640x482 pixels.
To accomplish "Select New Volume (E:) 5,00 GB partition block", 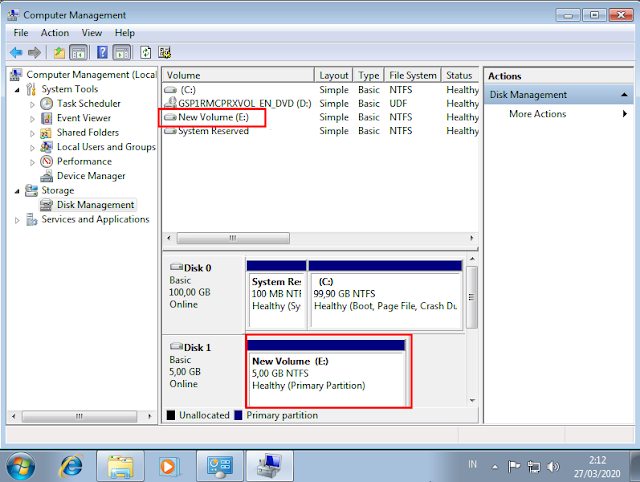I will click(x=327, y=373).
